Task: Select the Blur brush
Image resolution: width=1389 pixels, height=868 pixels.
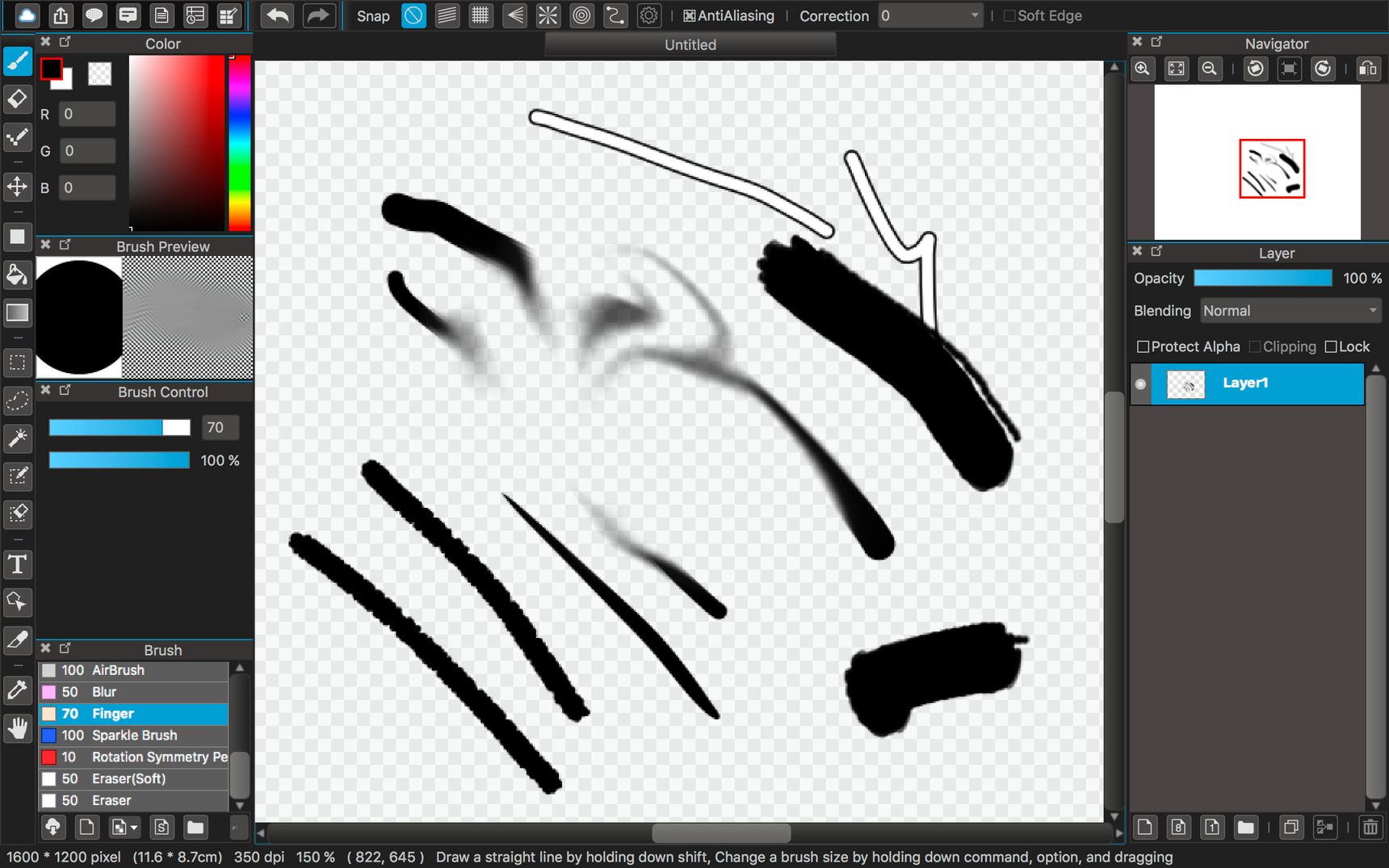Action: [x=133, y=692]
